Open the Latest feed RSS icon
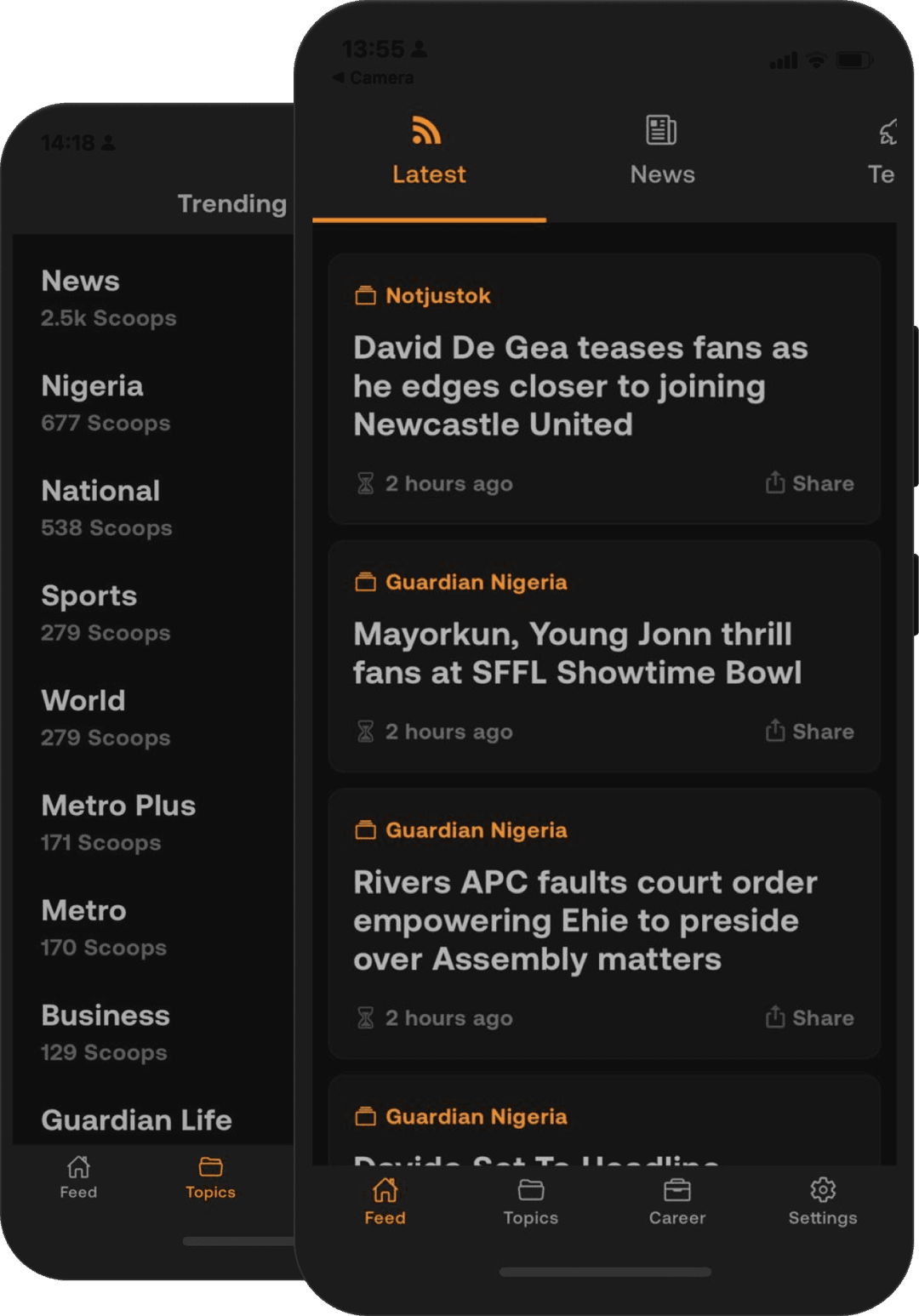 point(426,130)
